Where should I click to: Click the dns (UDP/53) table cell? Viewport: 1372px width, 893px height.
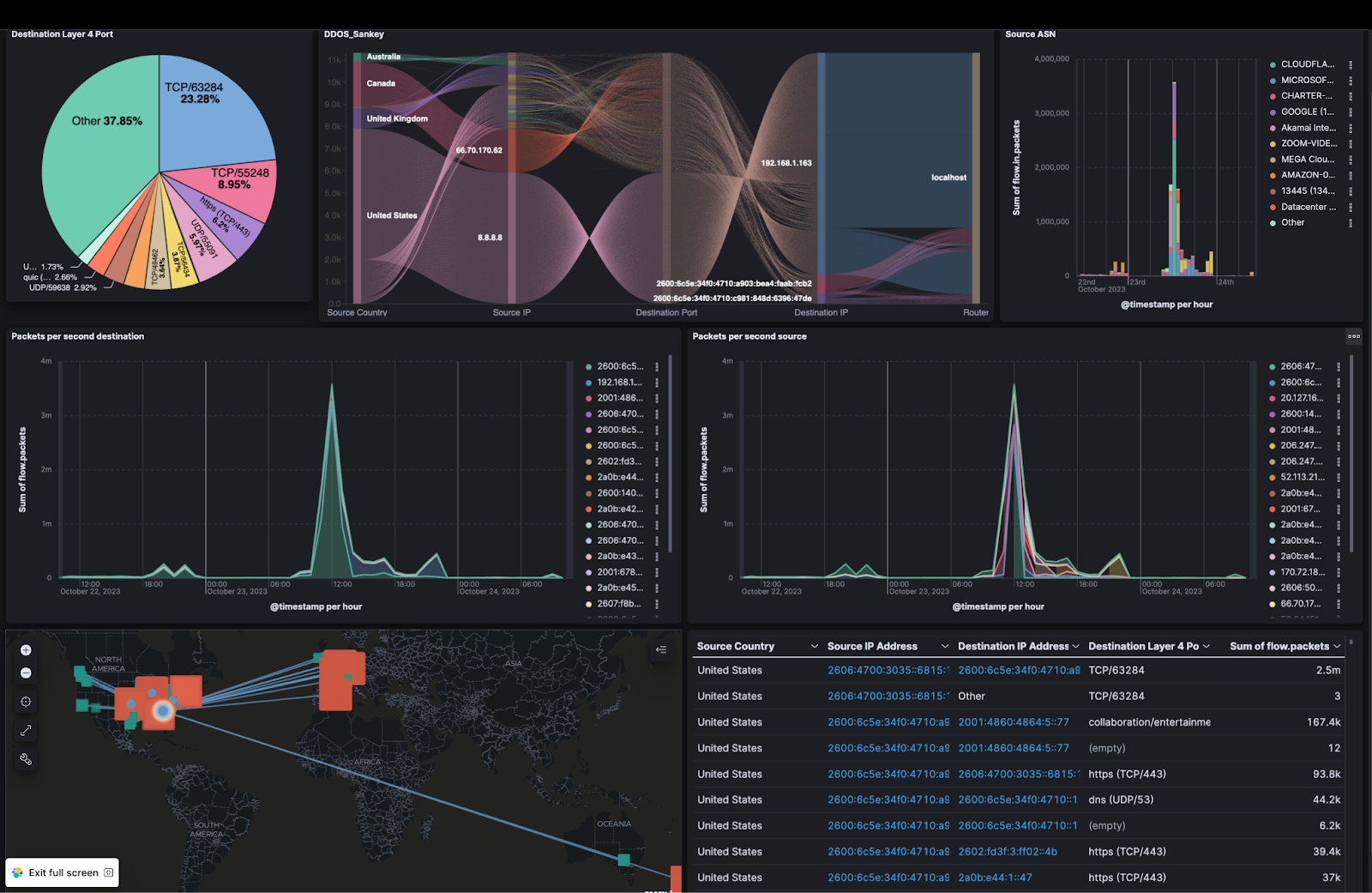(x=1121, y=800)
